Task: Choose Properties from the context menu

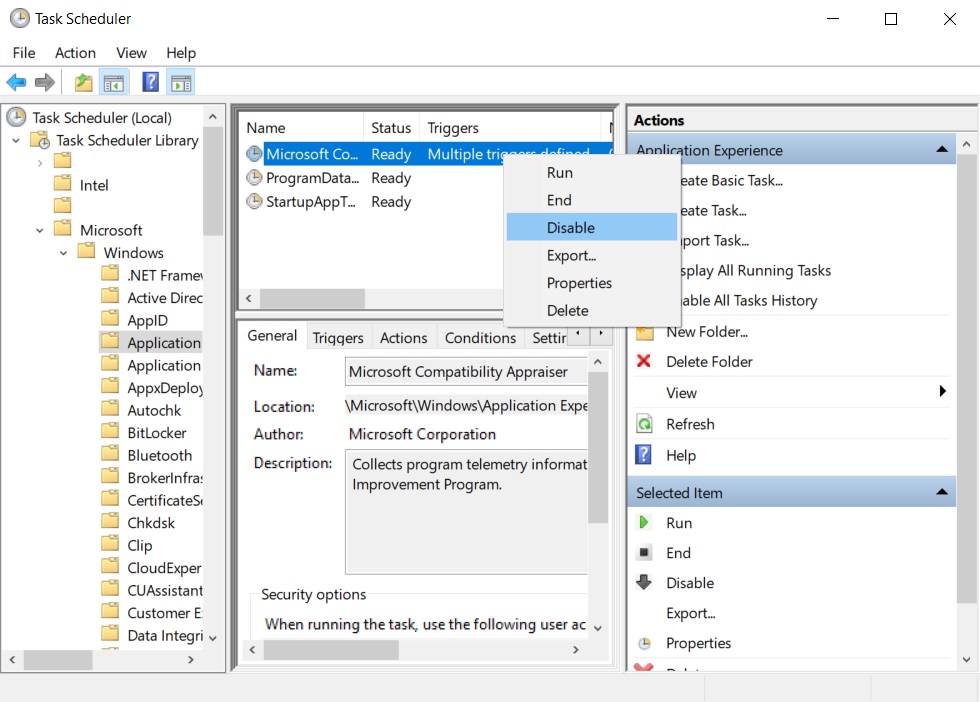Action: 592,283
